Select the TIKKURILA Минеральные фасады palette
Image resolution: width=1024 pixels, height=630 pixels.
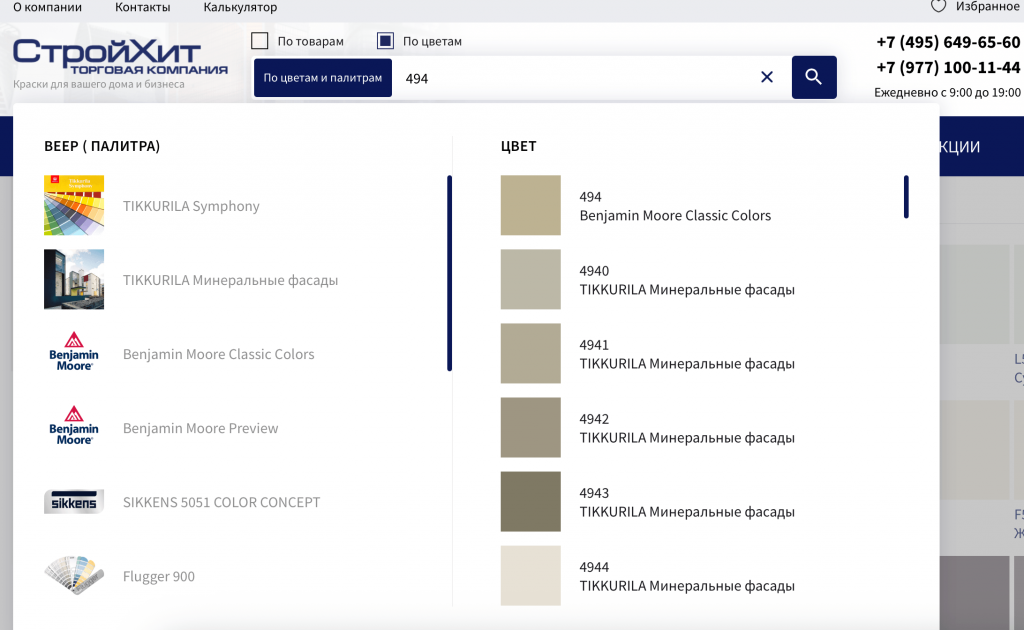(x=231, y=280)
